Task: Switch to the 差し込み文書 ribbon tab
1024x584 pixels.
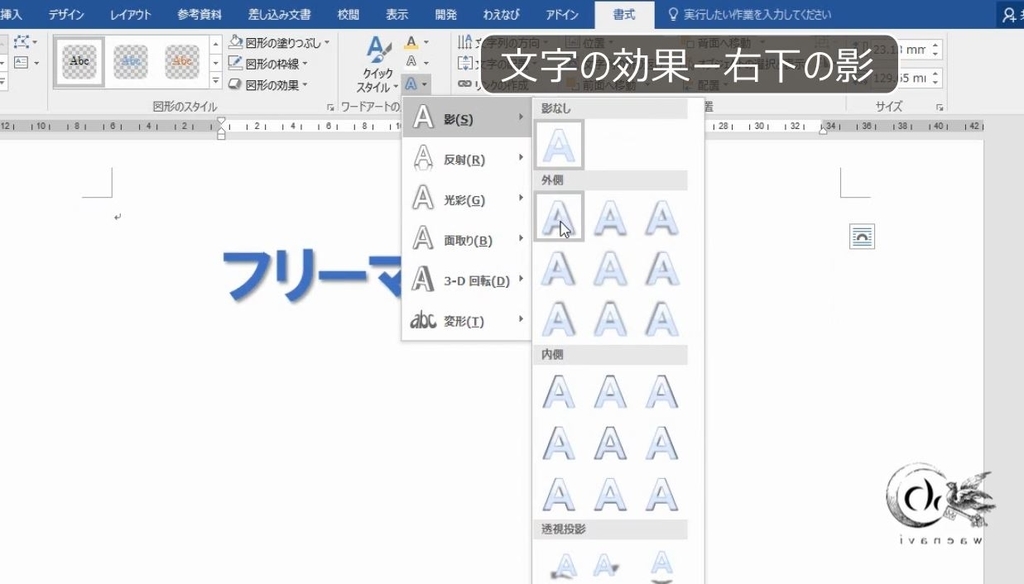Action: pos(279,14)
